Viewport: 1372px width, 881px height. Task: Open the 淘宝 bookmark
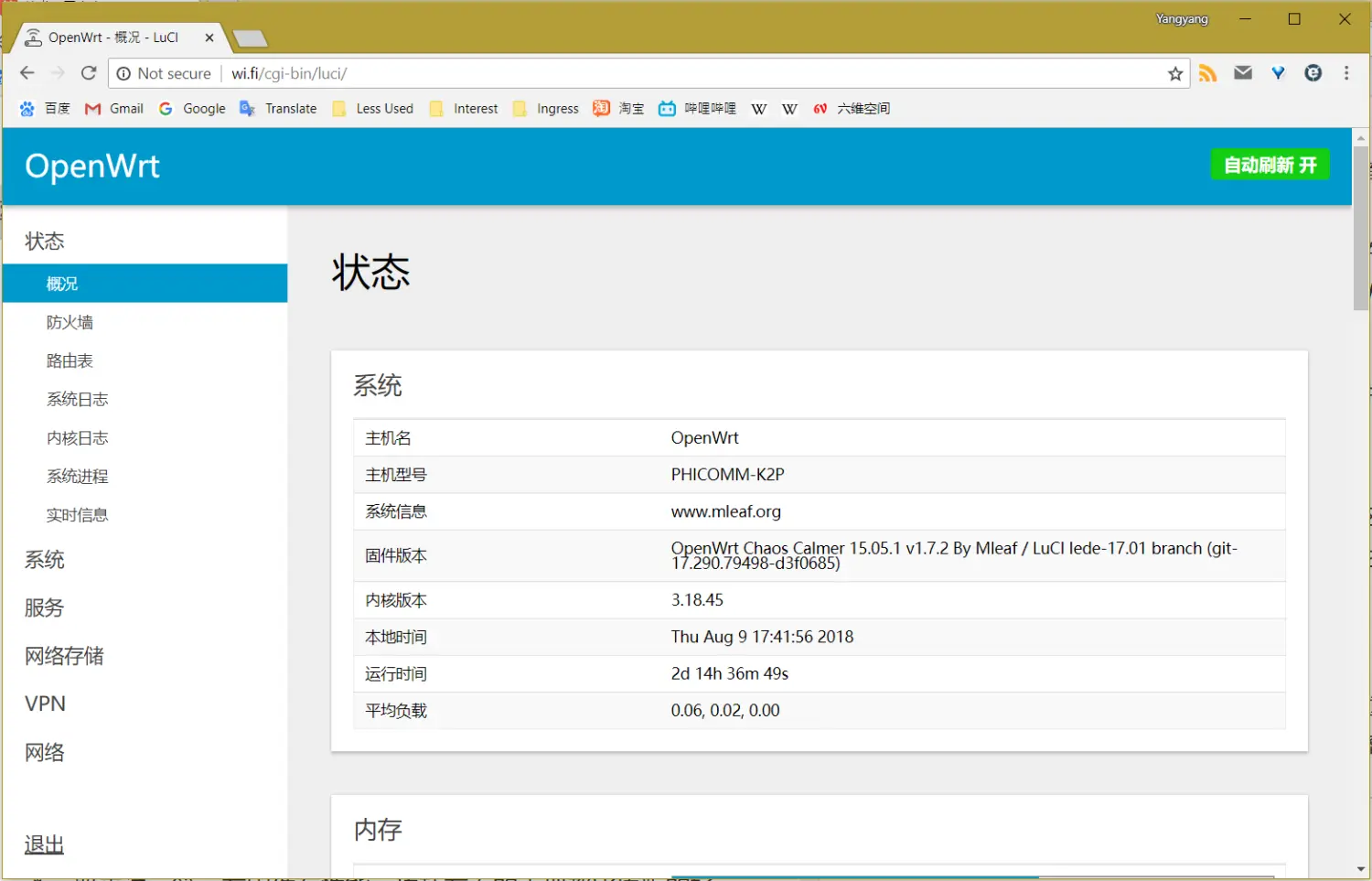[618, 109]
